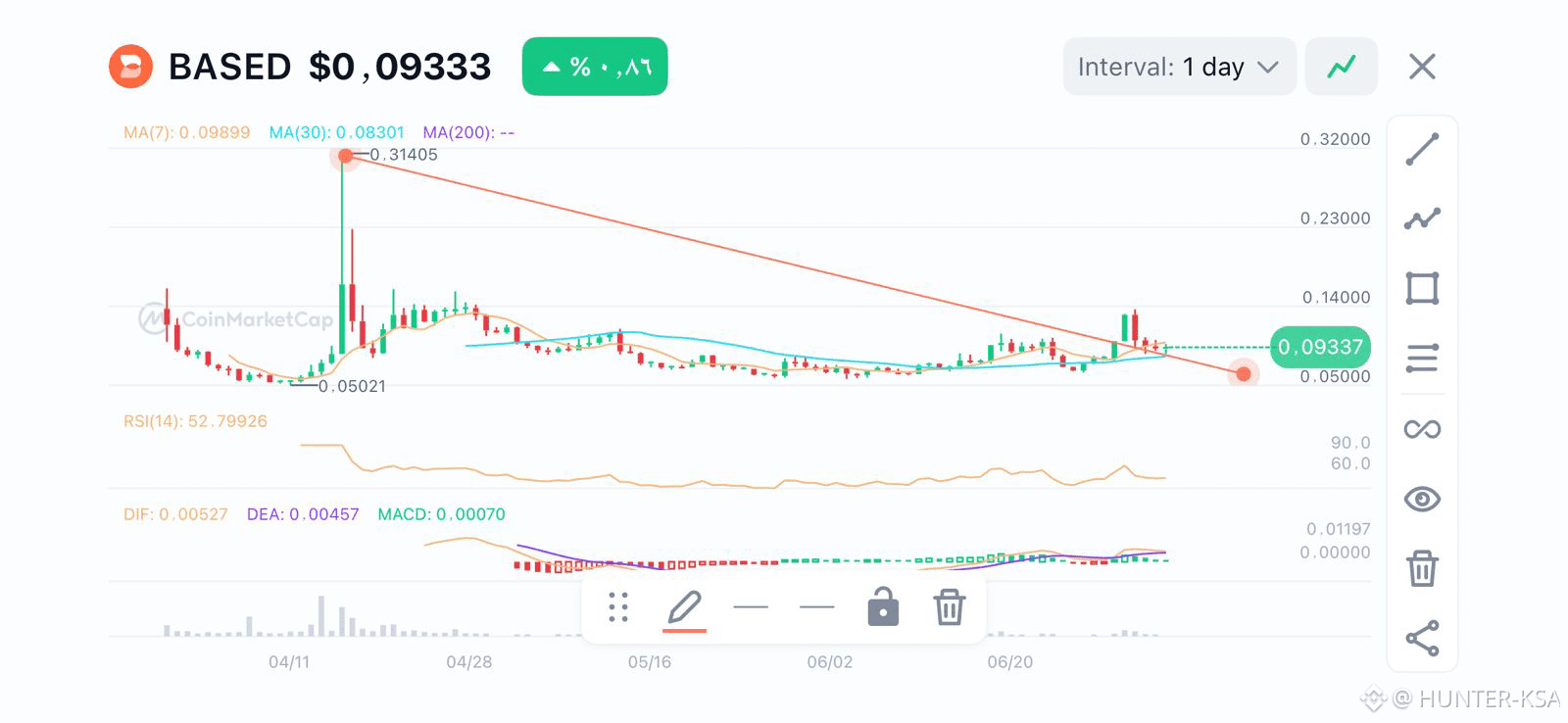The width and height of the screenshot is (1568, 723).
Task: Click the DIF: 0.00527 label
Action: click(x=175, y=514)
